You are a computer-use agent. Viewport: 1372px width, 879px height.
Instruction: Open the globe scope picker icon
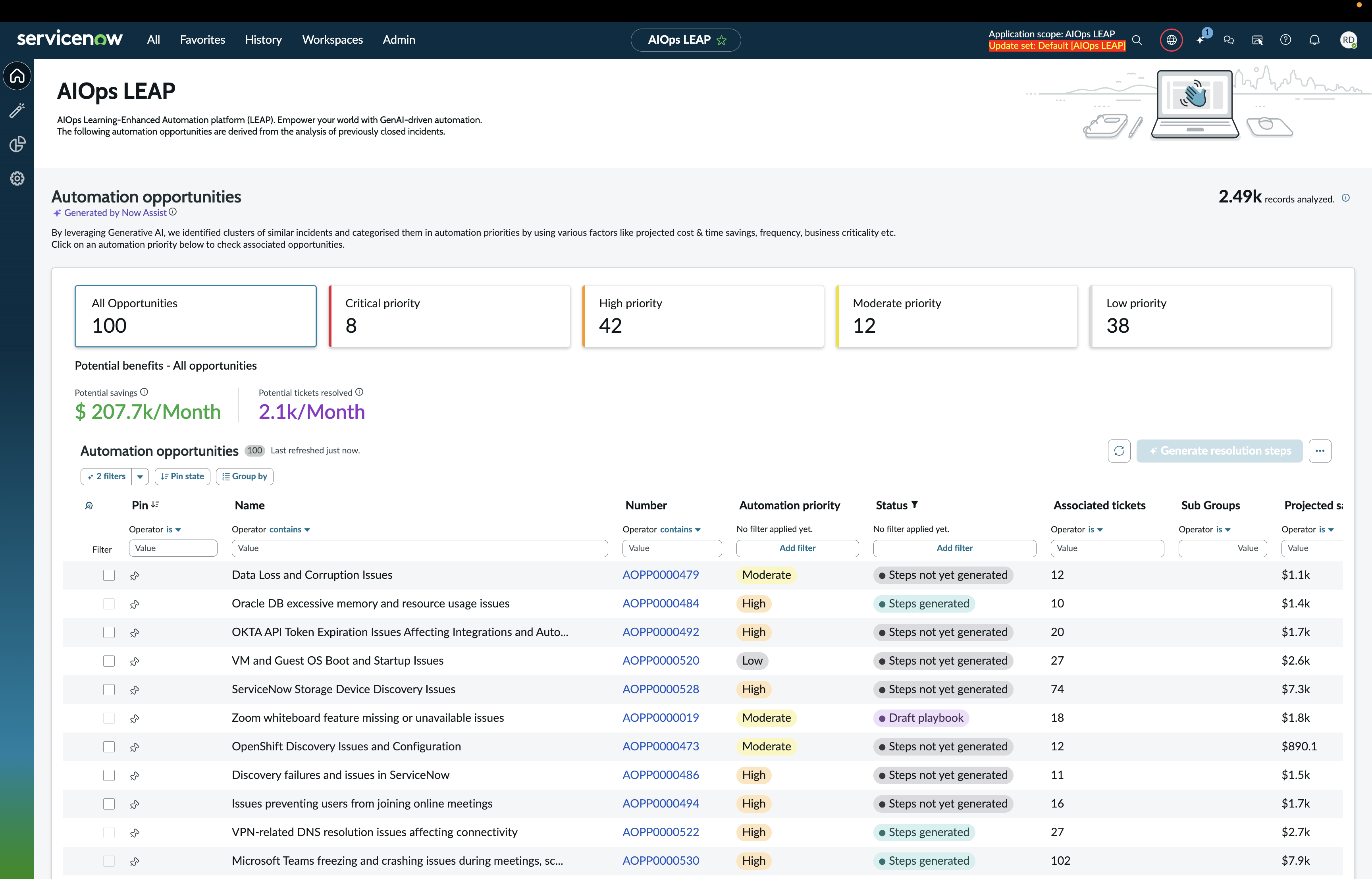click(x=1171, y=40)
